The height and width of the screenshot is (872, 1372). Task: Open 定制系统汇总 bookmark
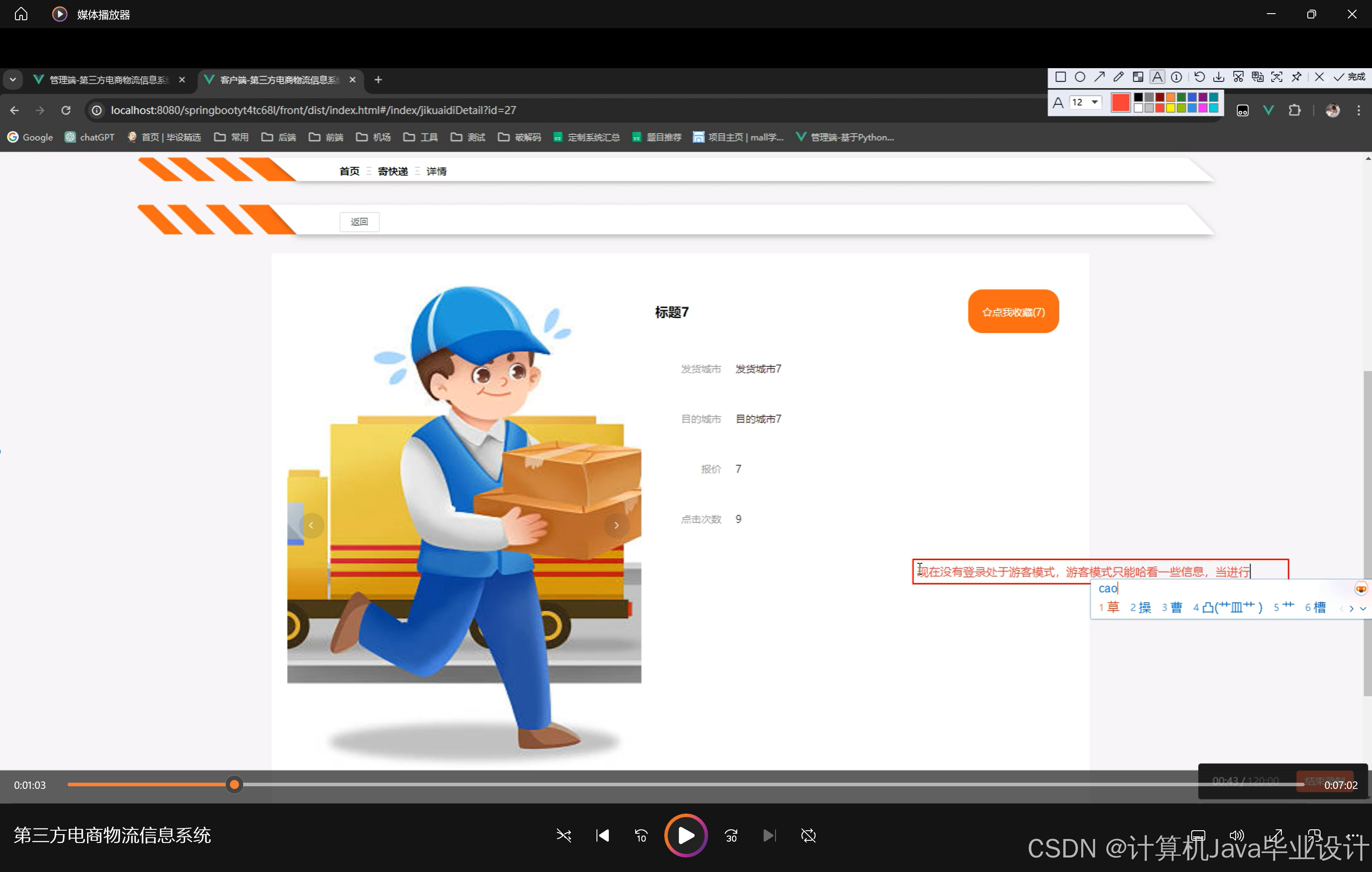tap(586, 137)
